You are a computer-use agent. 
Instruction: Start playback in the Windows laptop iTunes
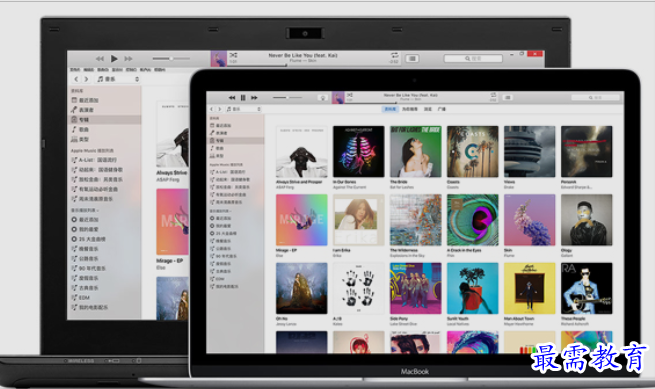click(x=114, y=59)
